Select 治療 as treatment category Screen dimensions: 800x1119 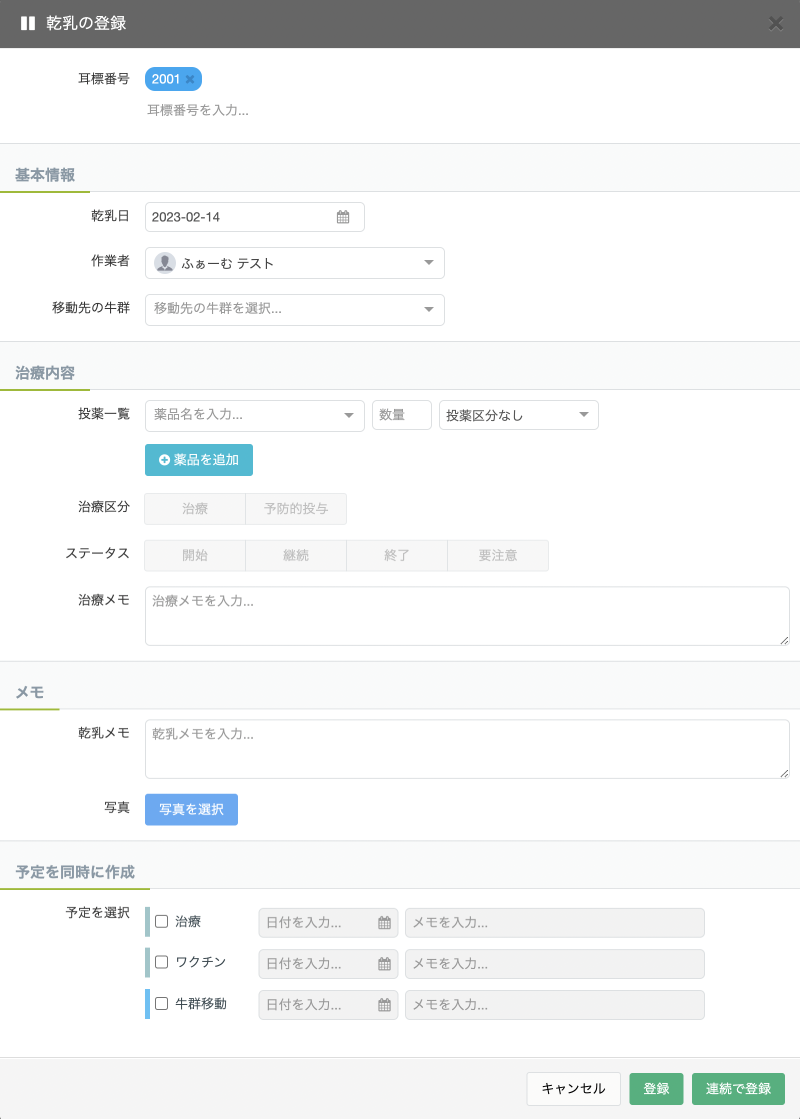(x=195, y=509)
